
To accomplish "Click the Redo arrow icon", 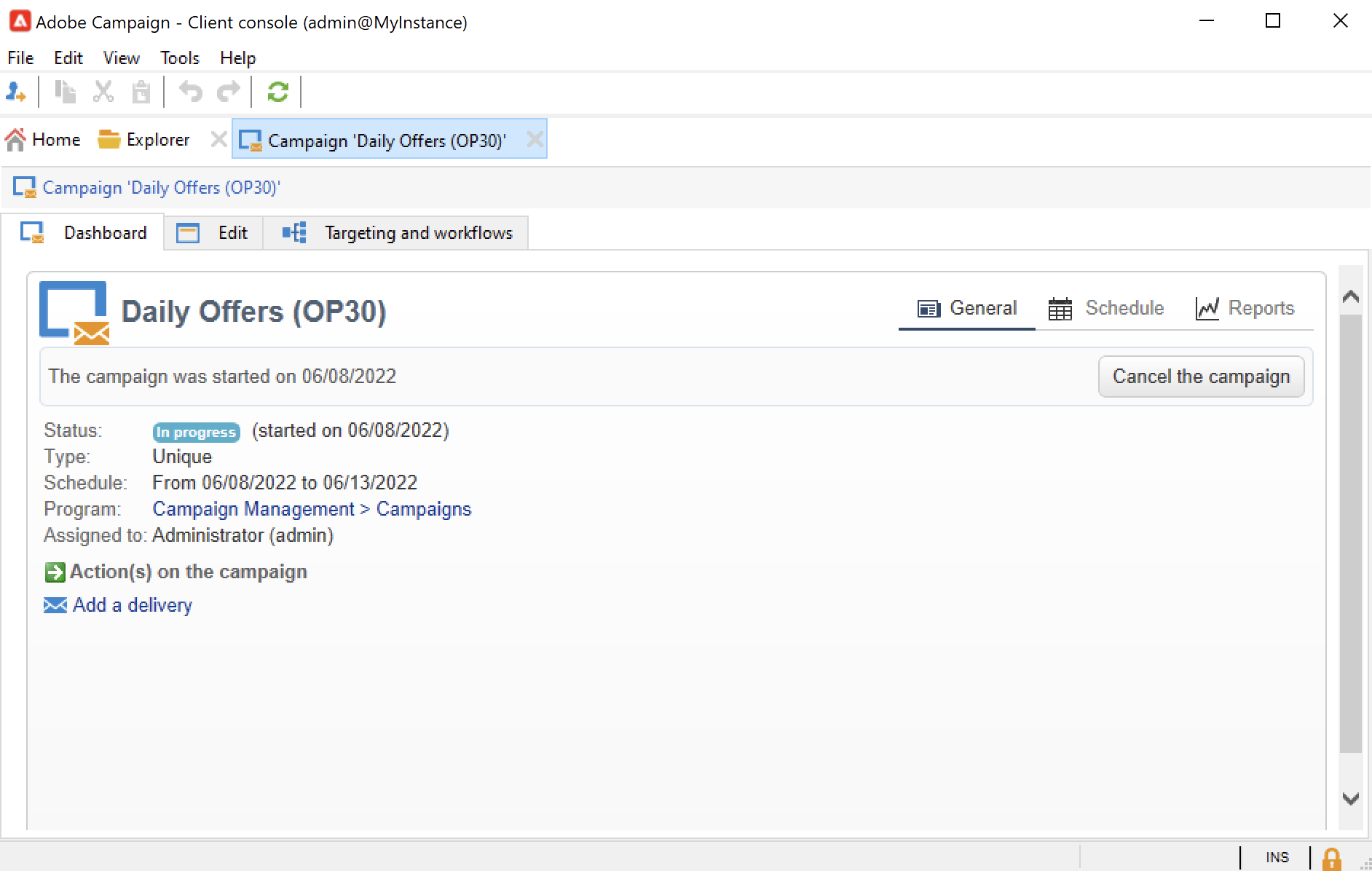I will point(229,92).
